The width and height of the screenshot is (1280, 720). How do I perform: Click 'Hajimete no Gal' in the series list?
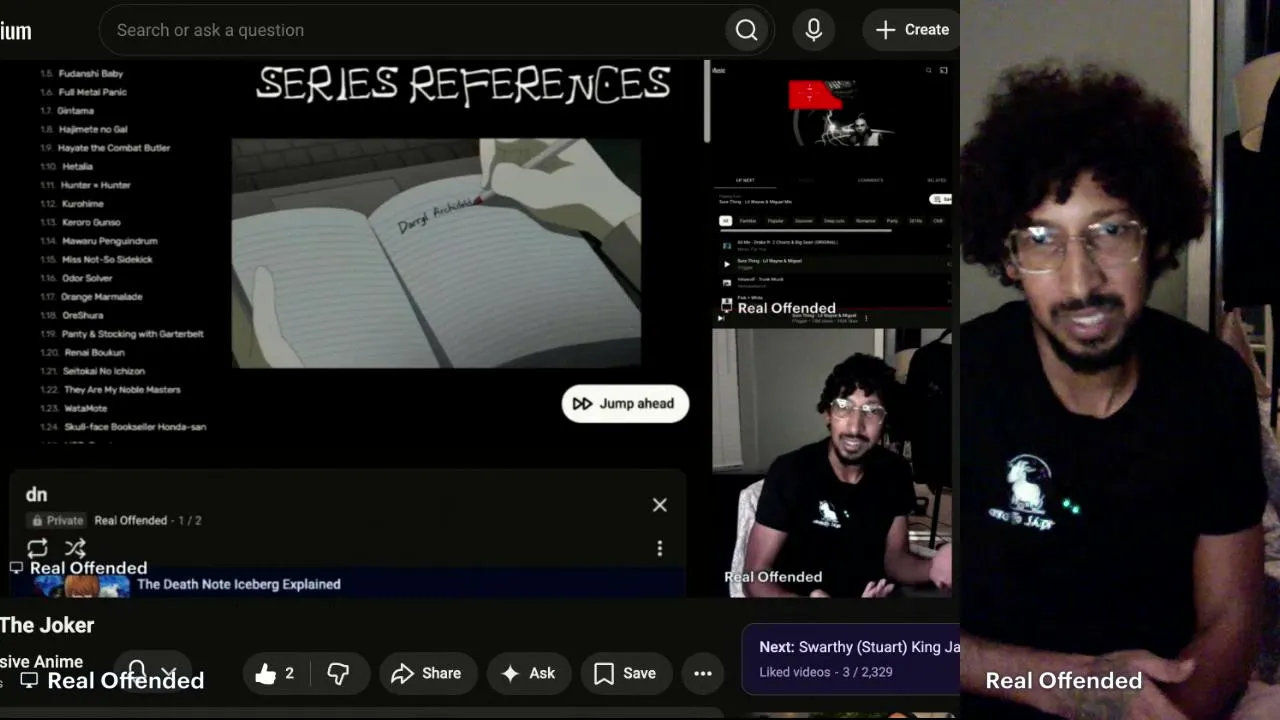[93, 130]
